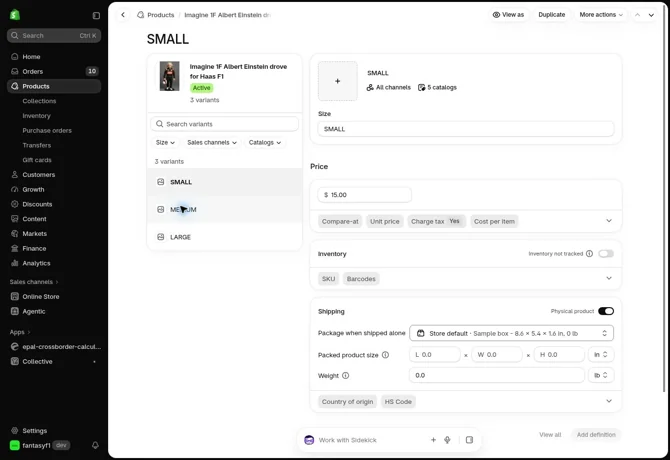Click the epal-crossborder-calcul app icon
The width and height of the screenshot is (670, 460).
pyautogui.click(x=15, y=346)
